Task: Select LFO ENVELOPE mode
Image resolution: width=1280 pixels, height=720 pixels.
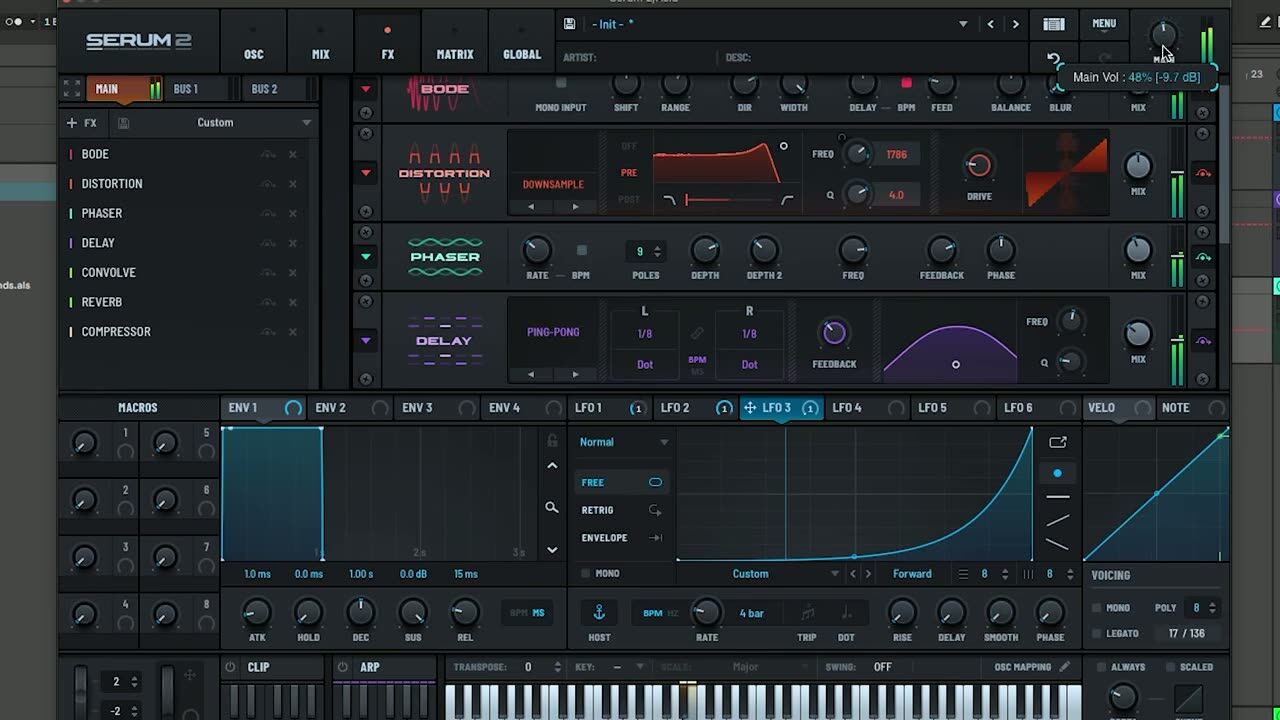Action: [x=622, y=538]
